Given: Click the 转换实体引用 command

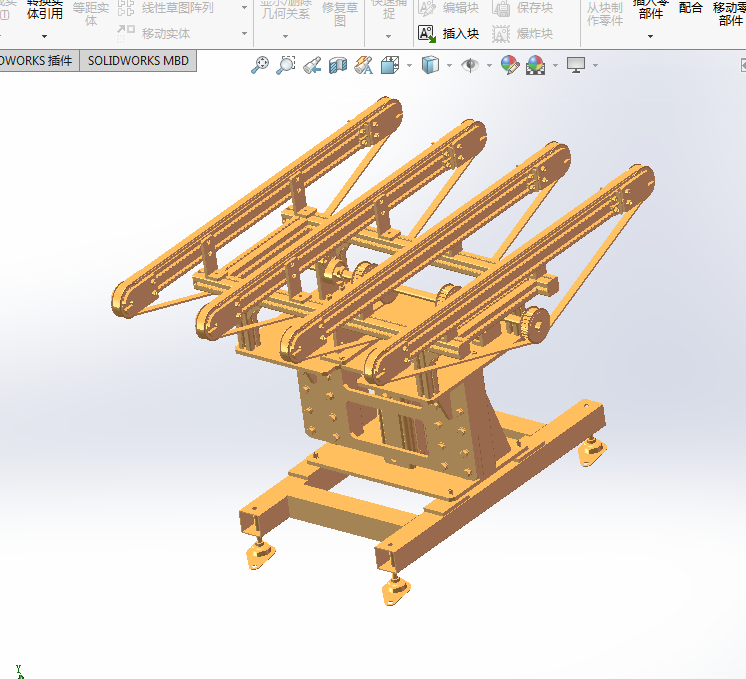Looking at the screenshot, I should 45,10.
